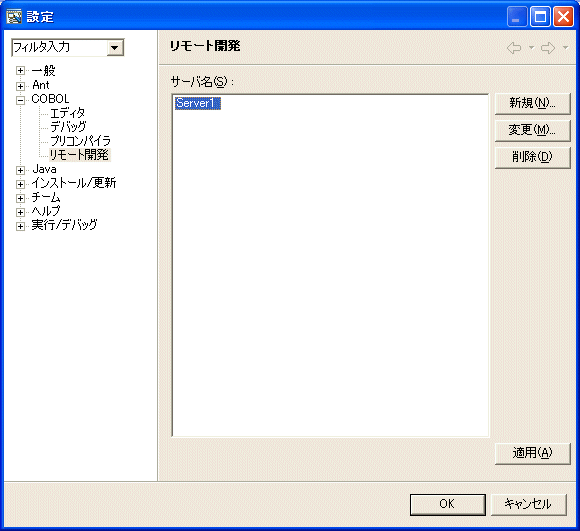580x531 pixels.
Task: Select the 実行/デバッグ category
Action: point(64,225)
